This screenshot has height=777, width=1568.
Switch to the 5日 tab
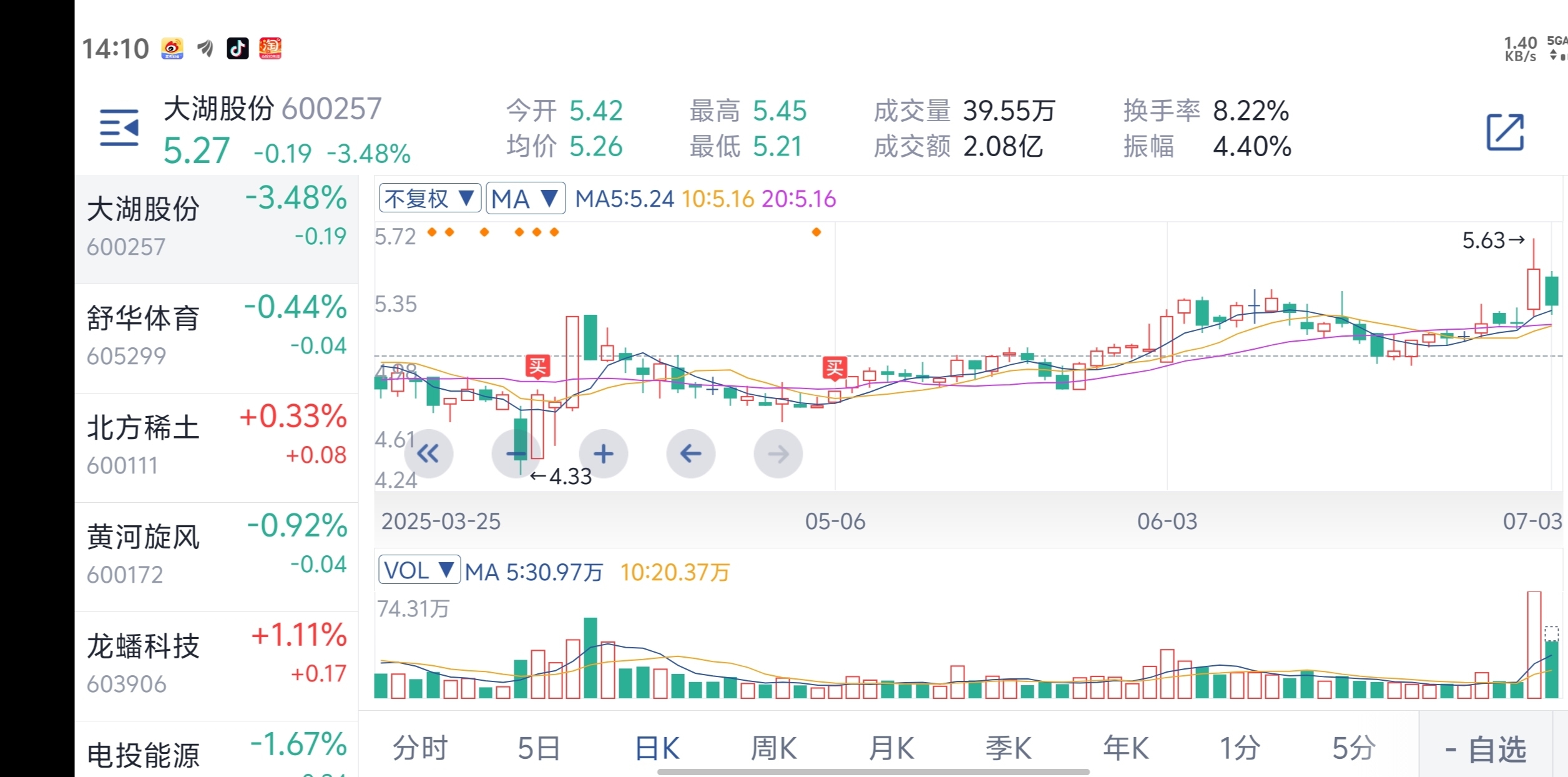coord(539,748)
